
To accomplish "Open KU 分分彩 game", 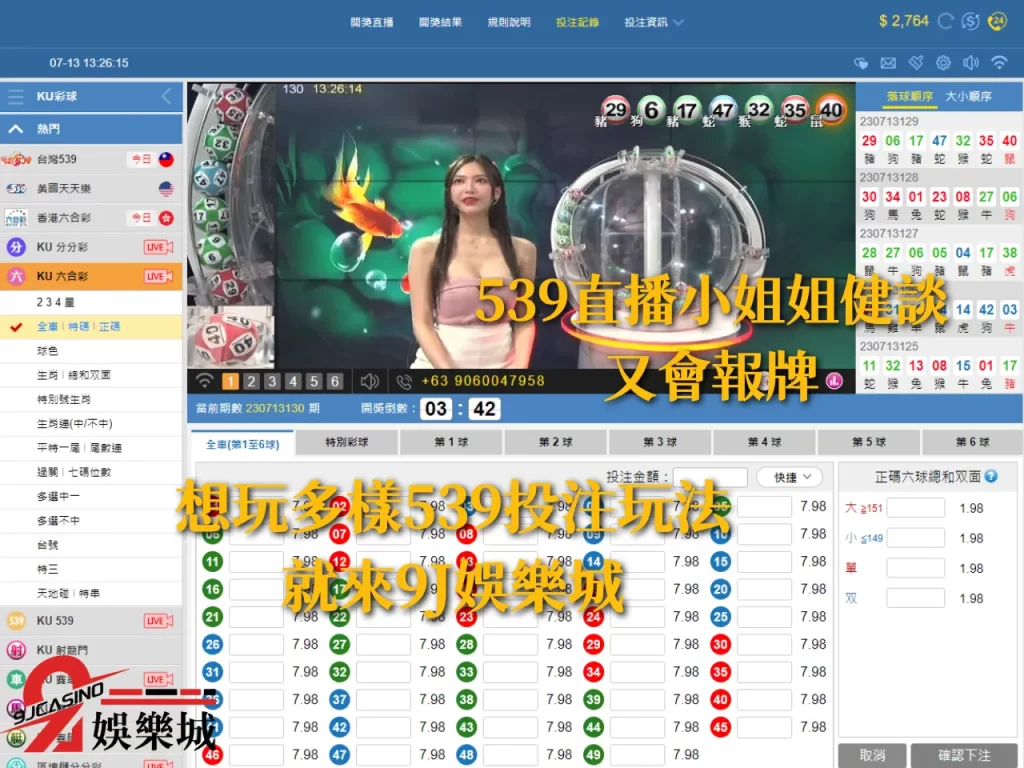I will click(91, 247).
